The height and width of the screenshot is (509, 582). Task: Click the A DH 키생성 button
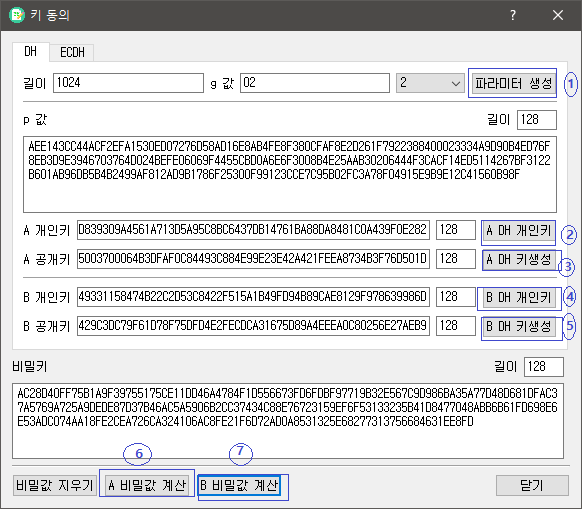pyautogui.click(x=520, y=260)
